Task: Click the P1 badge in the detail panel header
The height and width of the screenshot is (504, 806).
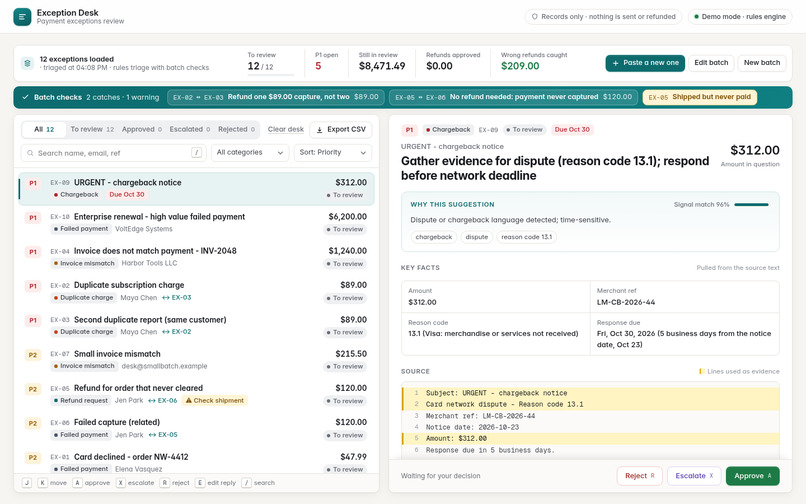Action: click(x=409, y=130)
